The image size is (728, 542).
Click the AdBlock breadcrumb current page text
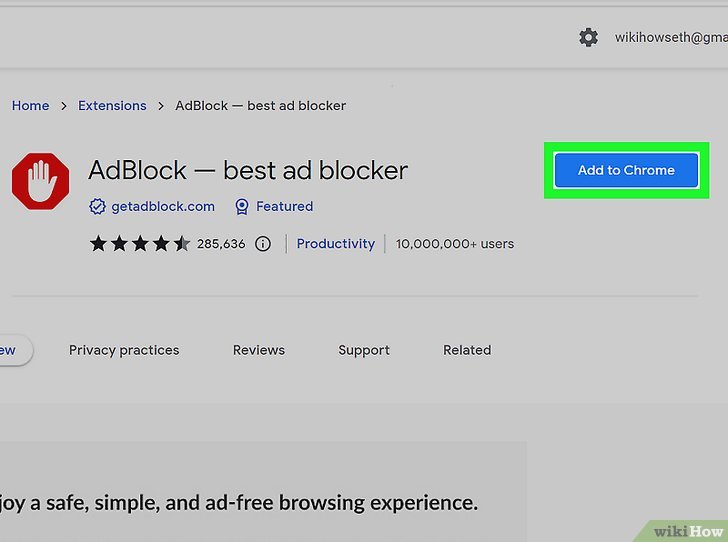tap(260, 105)
